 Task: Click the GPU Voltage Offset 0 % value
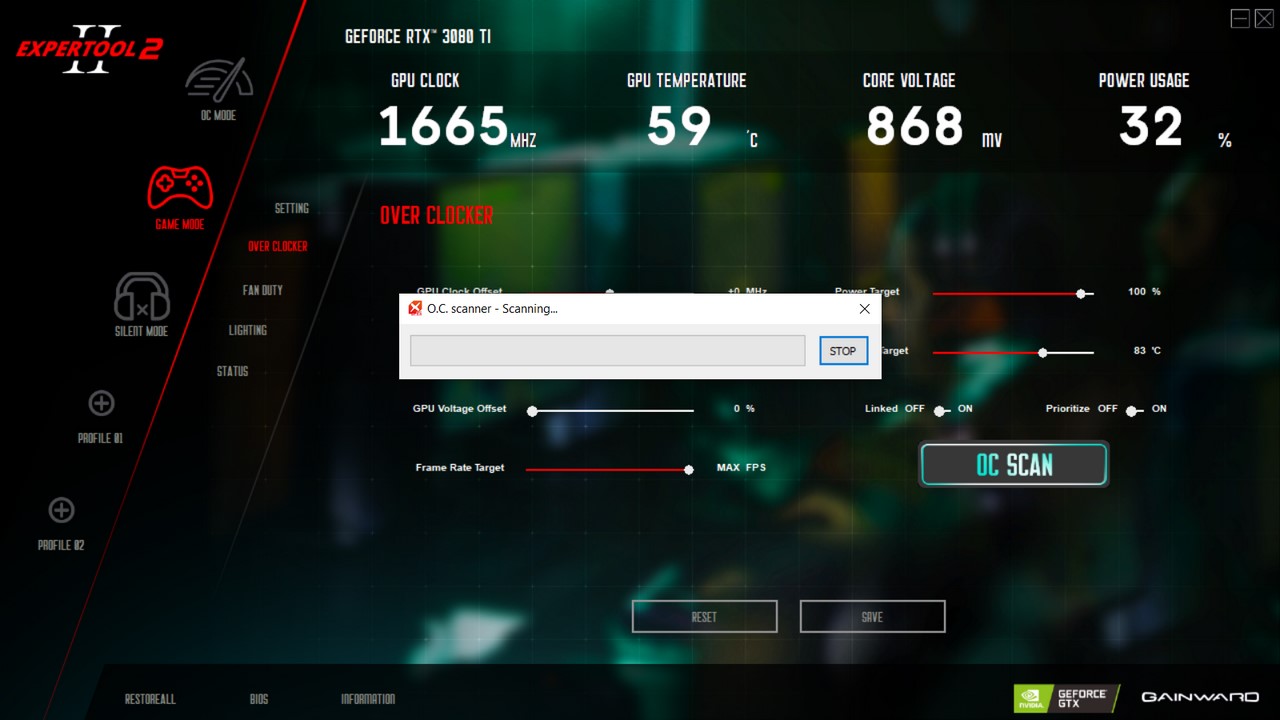(x=744, y=409)
